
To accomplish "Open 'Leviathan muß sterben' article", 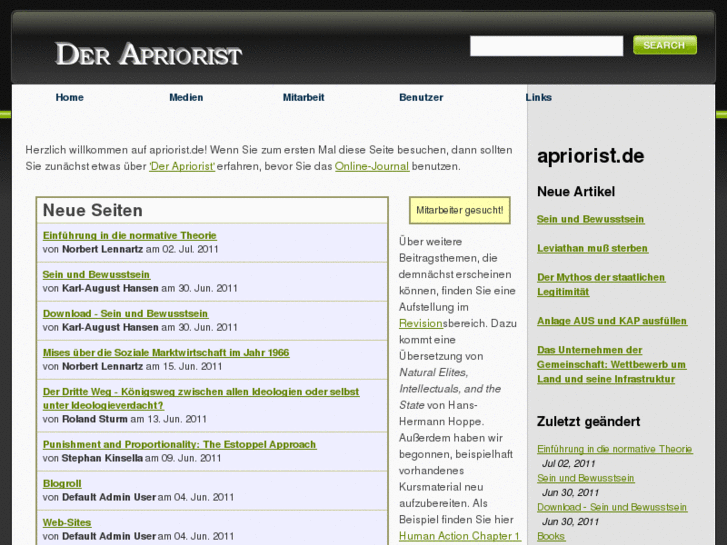I will [593, 248].
